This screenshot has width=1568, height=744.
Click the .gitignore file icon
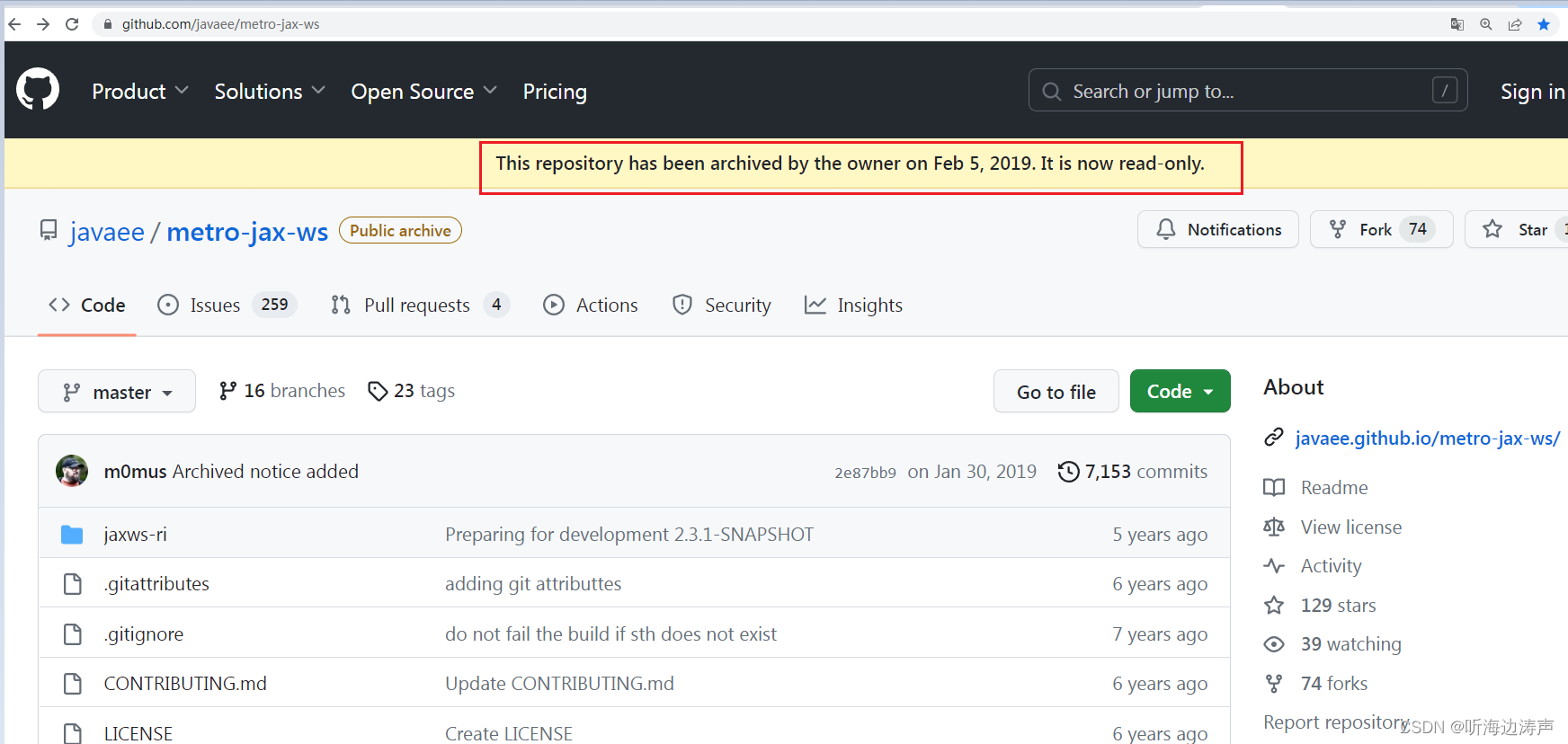(73, 634)
